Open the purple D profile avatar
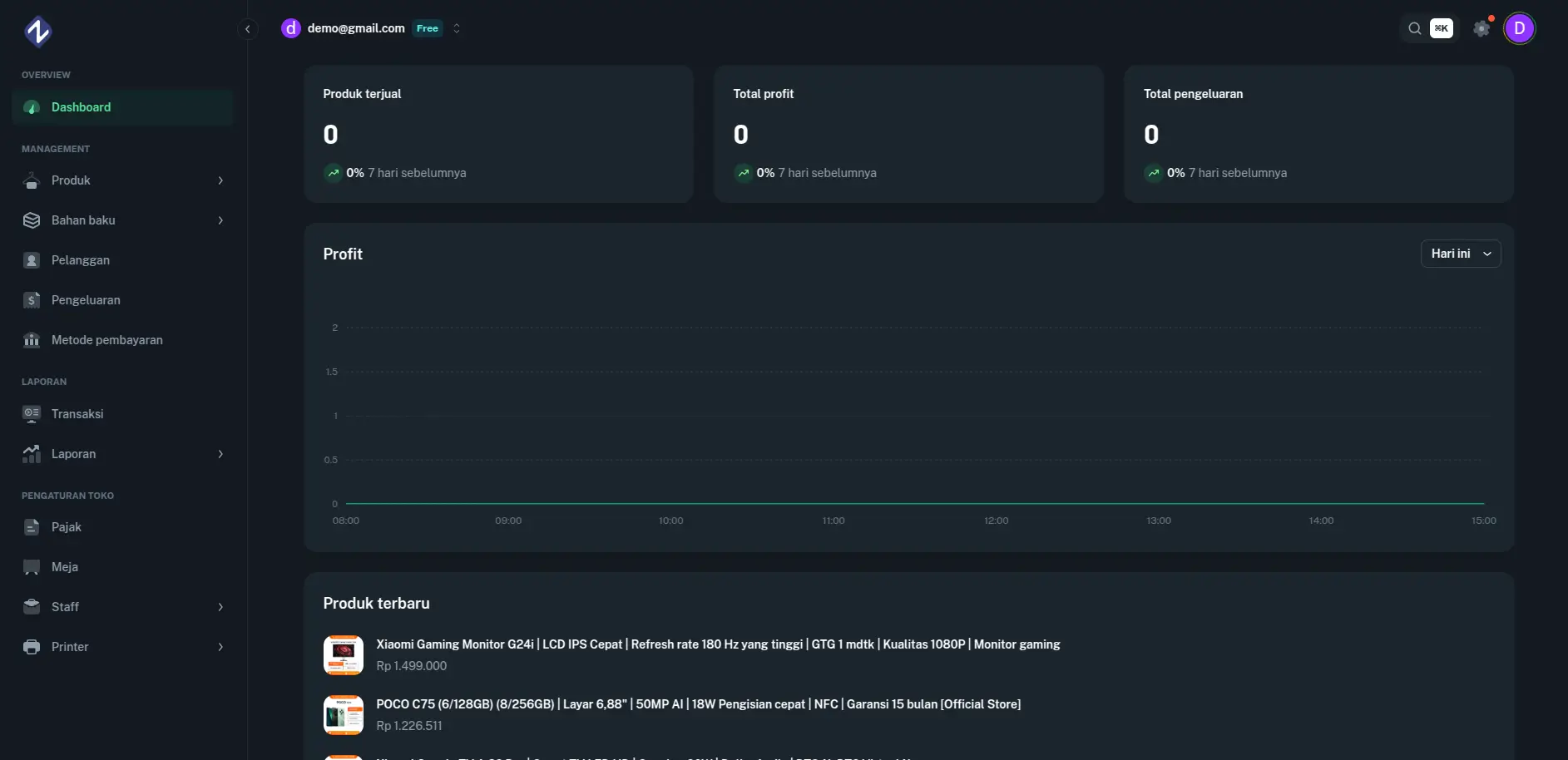The width and height of the screenshot is (1568, 760). point(1519,28)
